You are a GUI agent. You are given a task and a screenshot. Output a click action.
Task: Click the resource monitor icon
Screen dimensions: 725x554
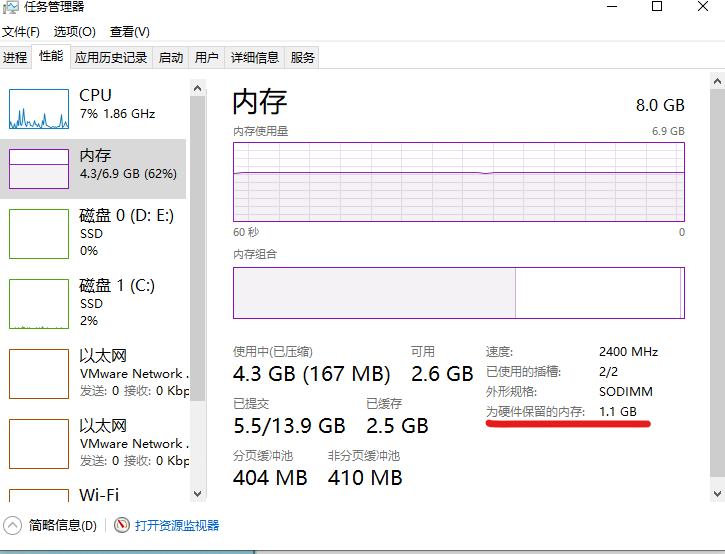click(122, 525)
